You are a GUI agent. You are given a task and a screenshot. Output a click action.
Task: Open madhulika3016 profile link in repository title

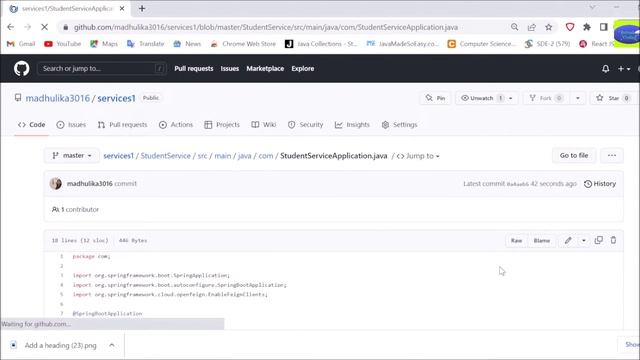58,98
